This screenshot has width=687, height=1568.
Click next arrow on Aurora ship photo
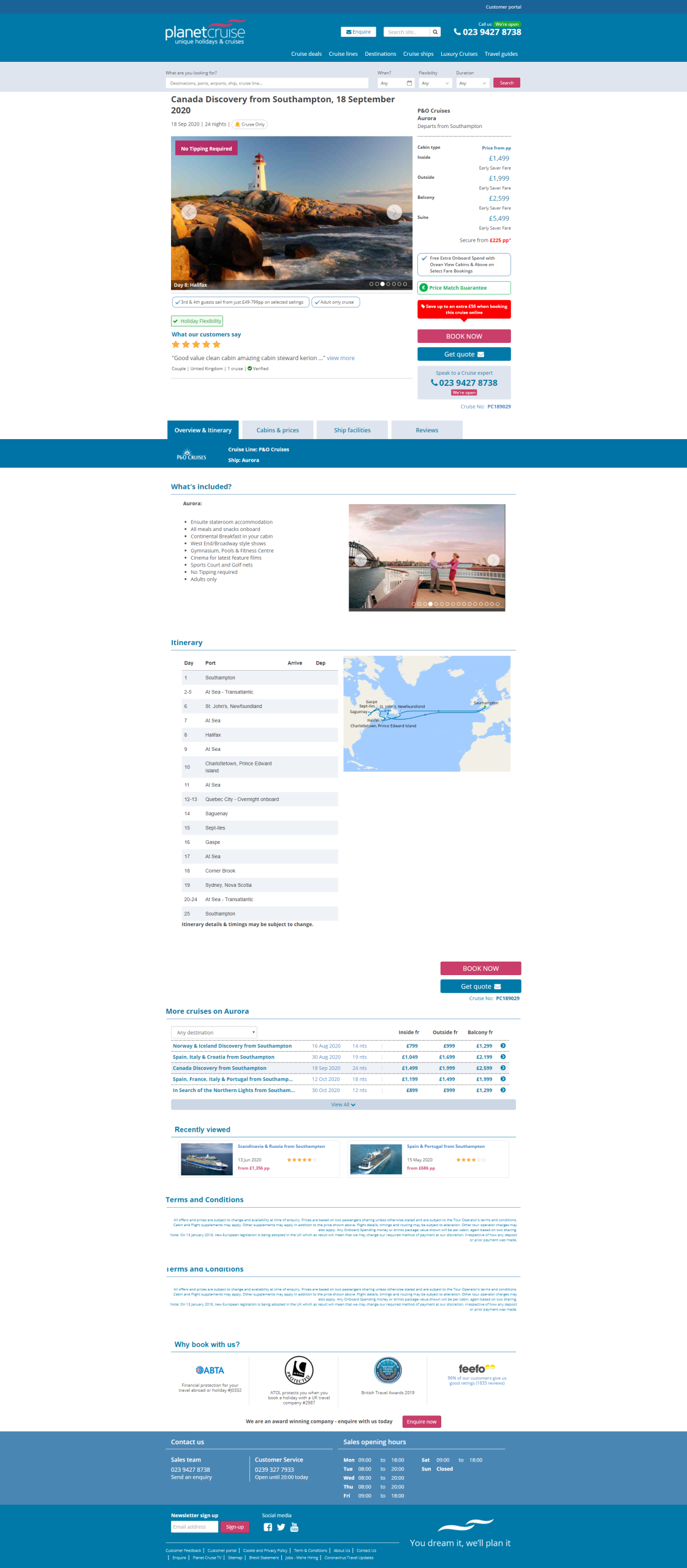493,560
